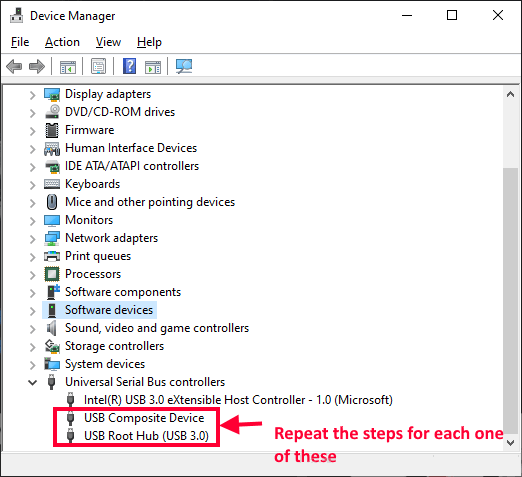522x477 pixels.
Task: Click the Forward arrow toolbar icon
Action: click(37, 66)
